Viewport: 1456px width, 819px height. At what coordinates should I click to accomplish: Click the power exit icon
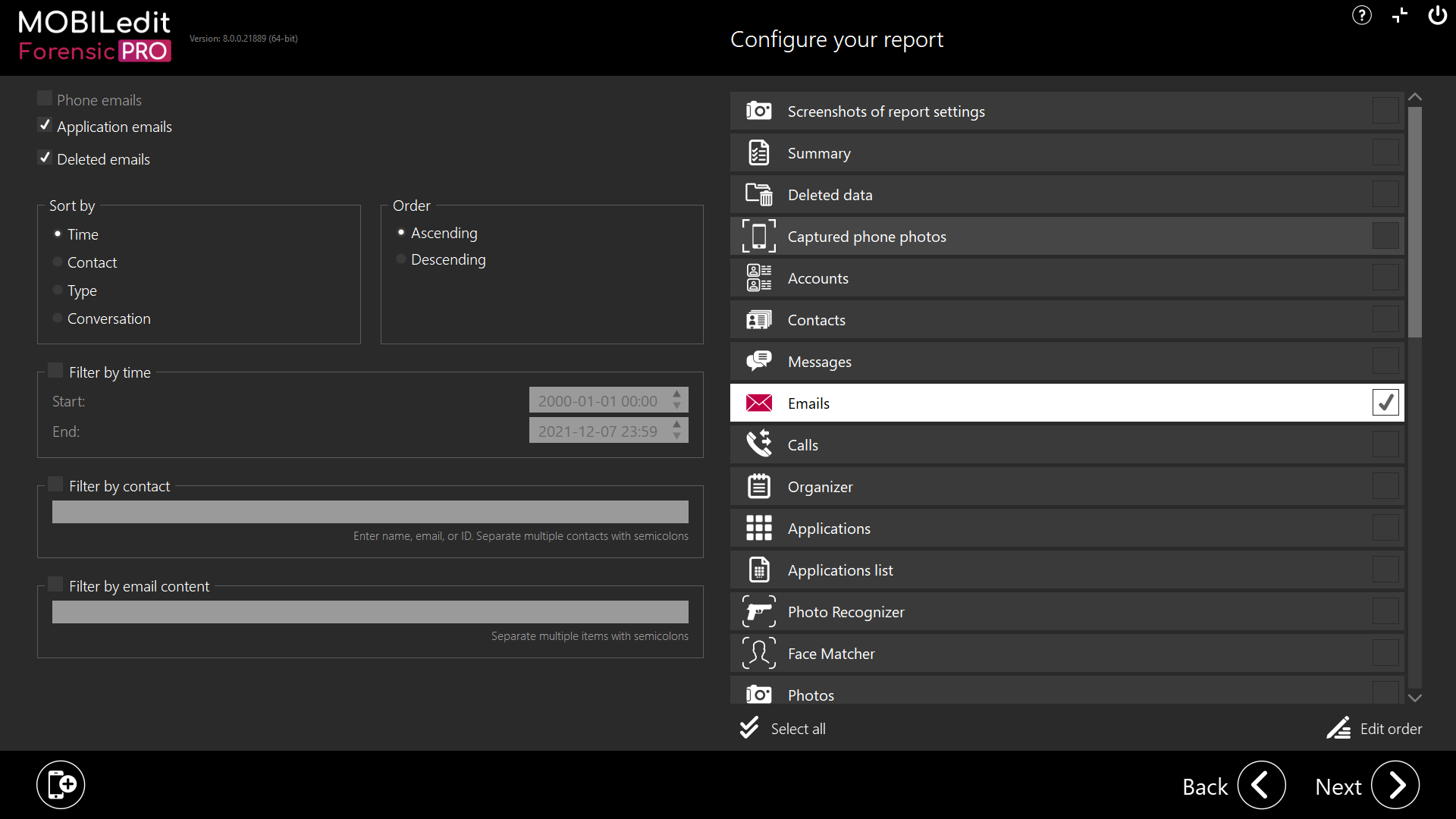1437,15
